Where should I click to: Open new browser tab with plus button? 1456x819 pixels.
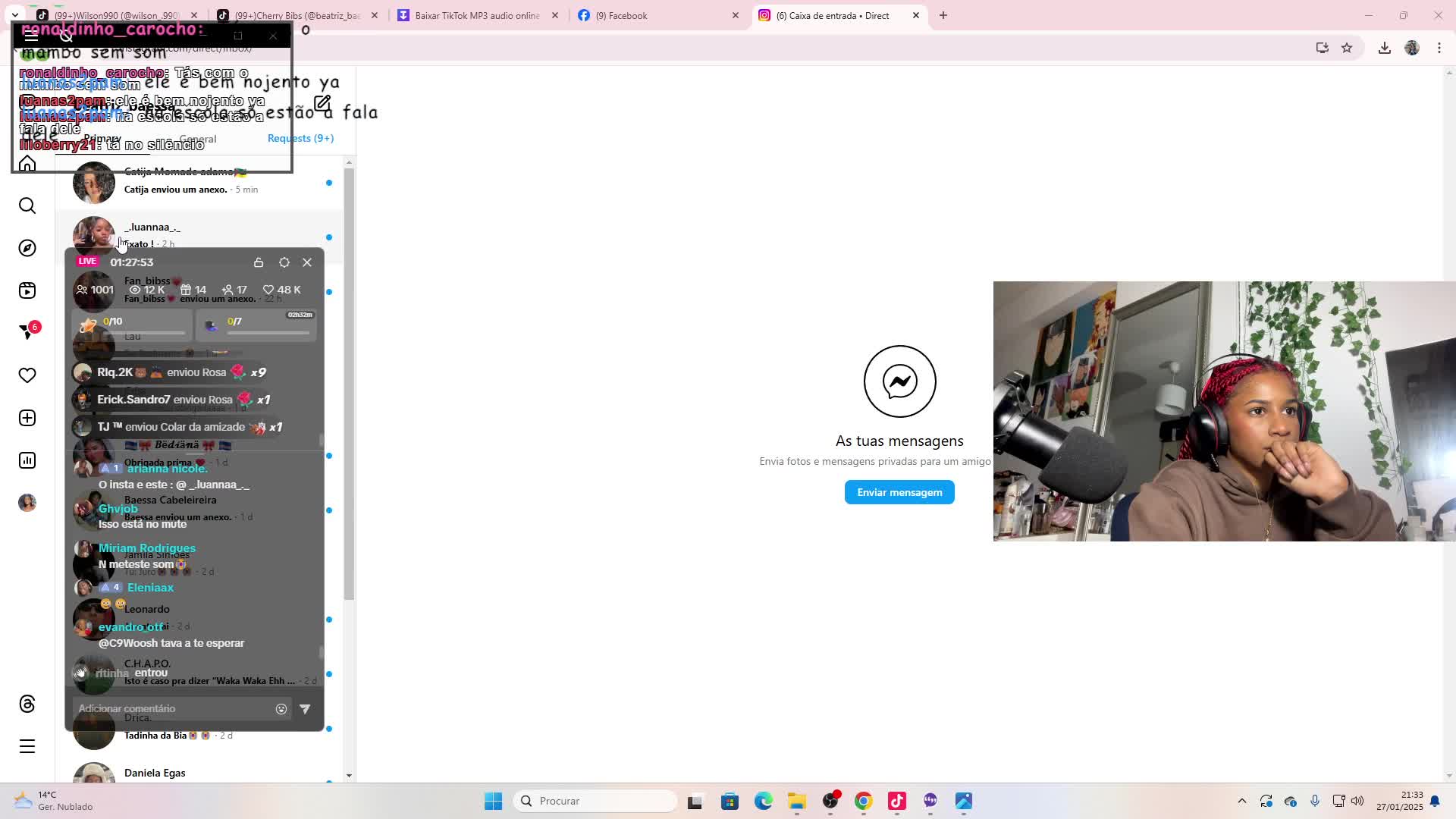943,15
